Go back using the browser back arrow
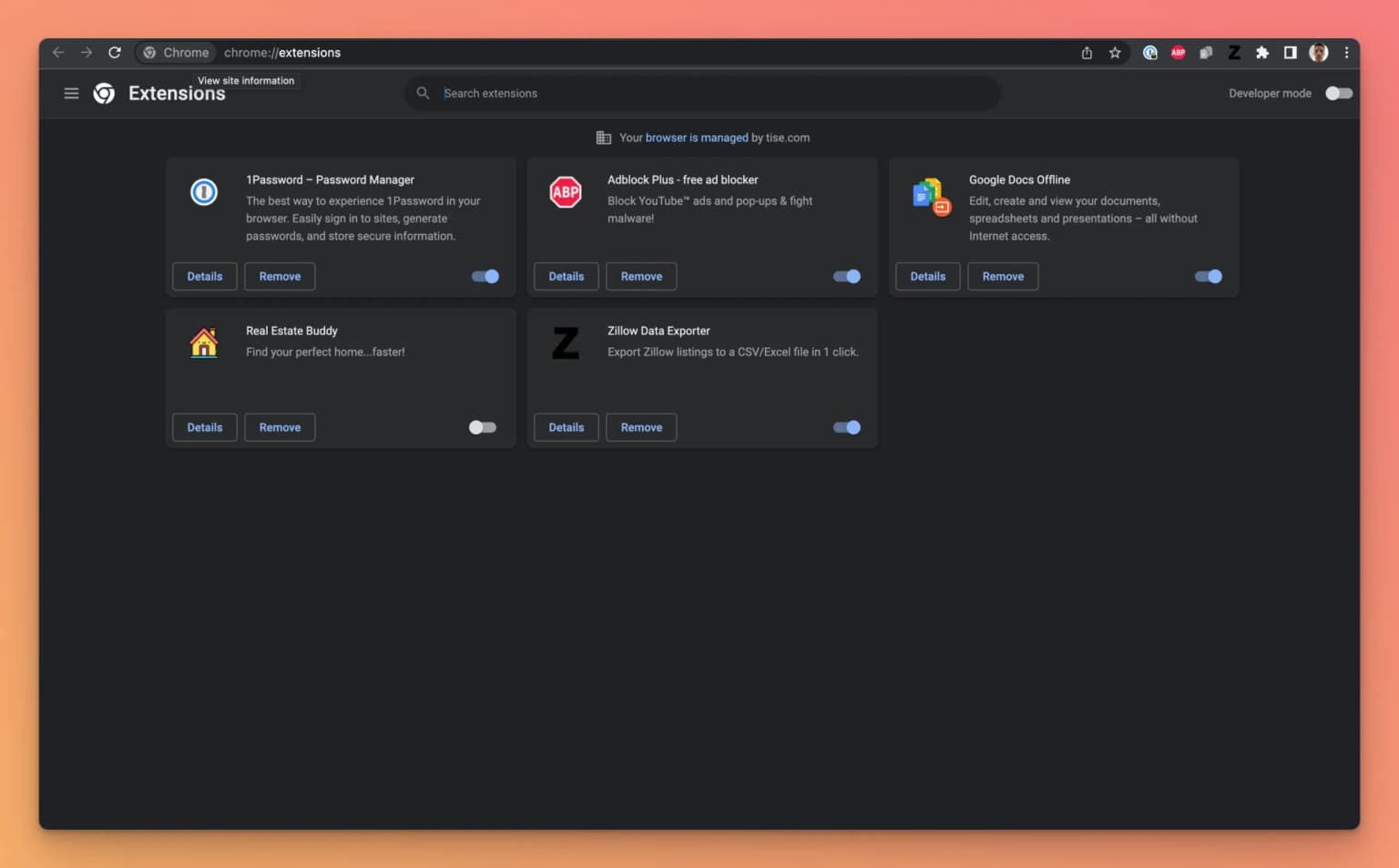The width and height of the screenshot is (1399, 868). click(x=58, y=53)
